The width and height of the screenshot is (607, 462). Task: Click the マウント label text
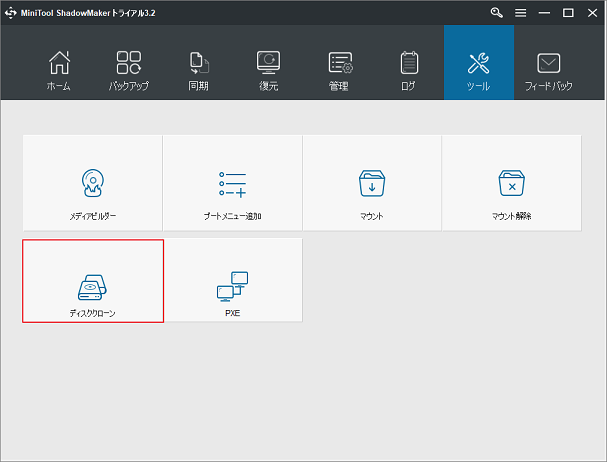372,216
